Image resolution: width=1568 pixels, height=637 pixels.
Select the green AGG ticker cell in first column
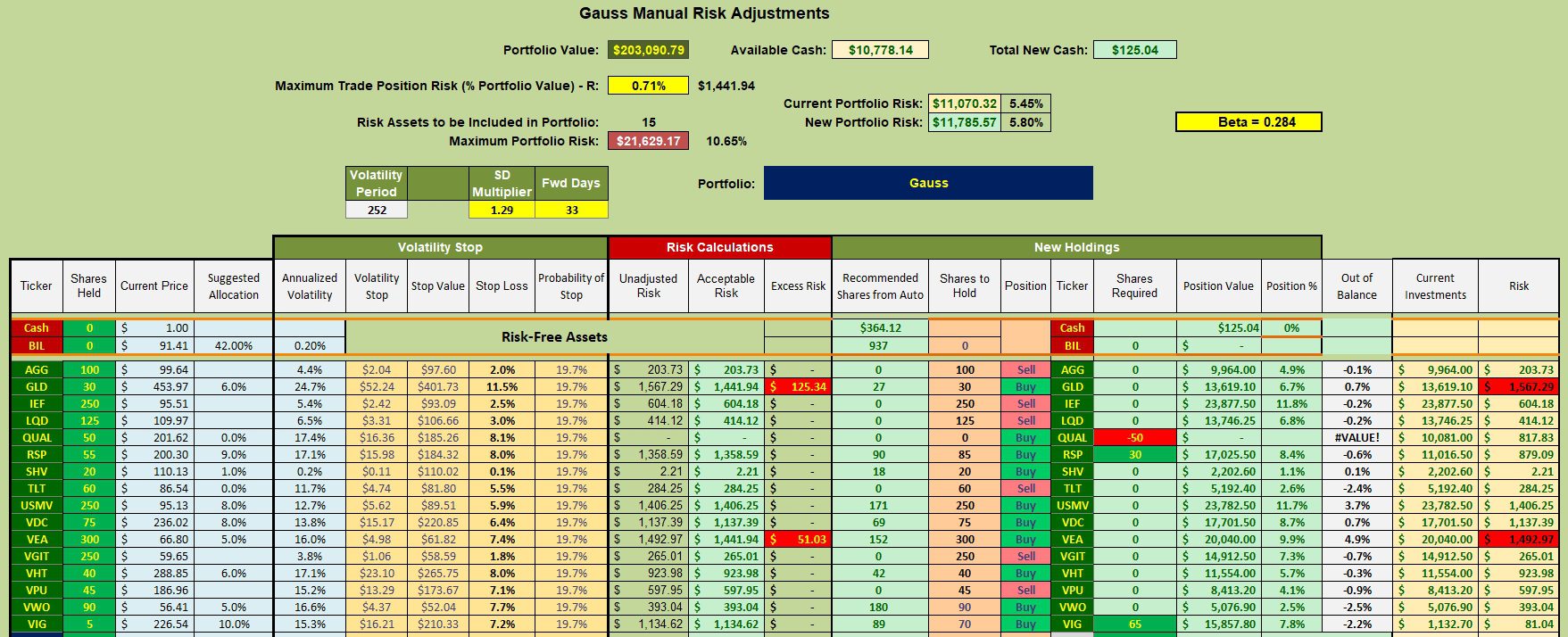click(x=37, y=369)
